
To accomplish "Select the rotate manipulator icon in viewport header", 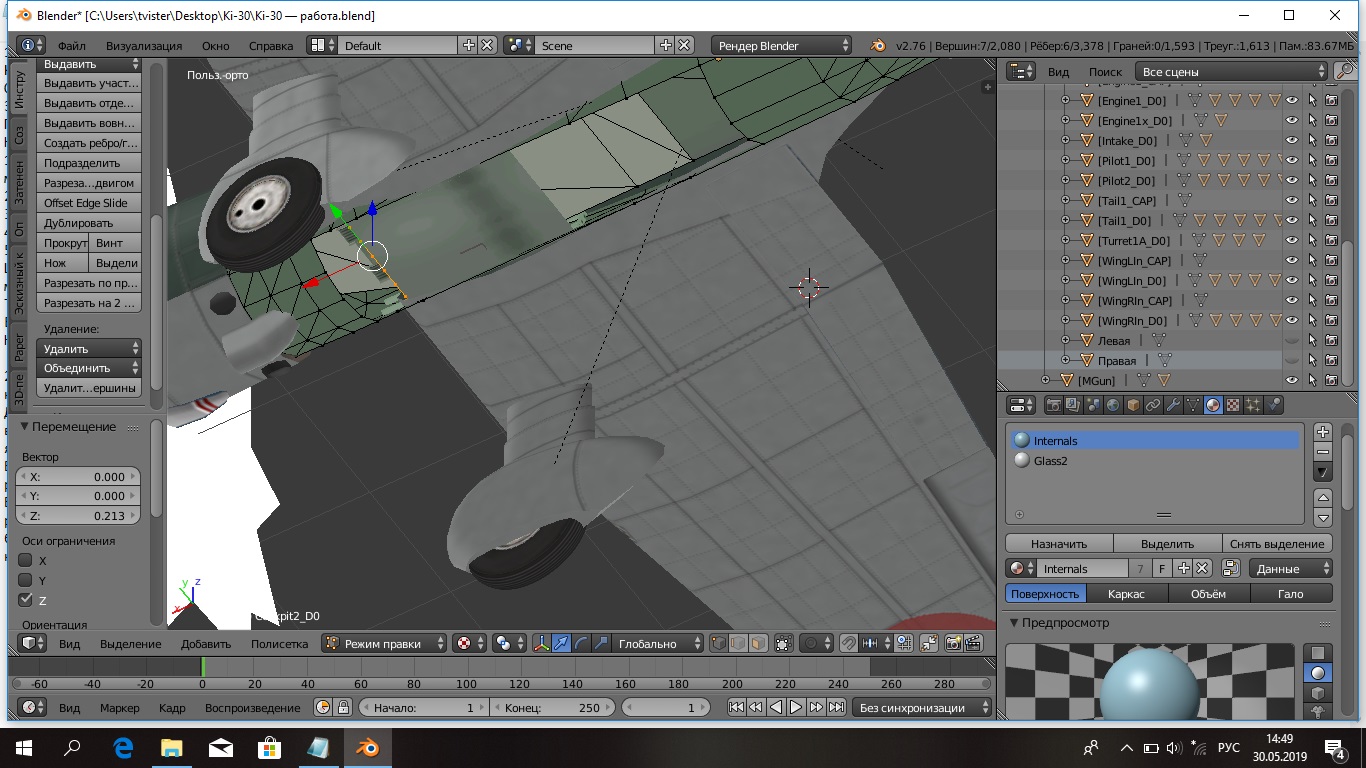I will click(x=581, y=644).
